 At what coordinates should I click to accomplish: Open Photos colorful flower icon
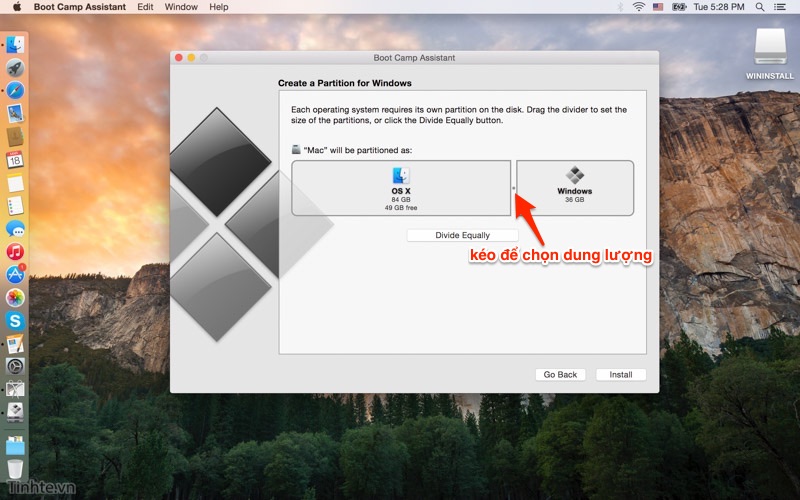click(x=15, y=297)
